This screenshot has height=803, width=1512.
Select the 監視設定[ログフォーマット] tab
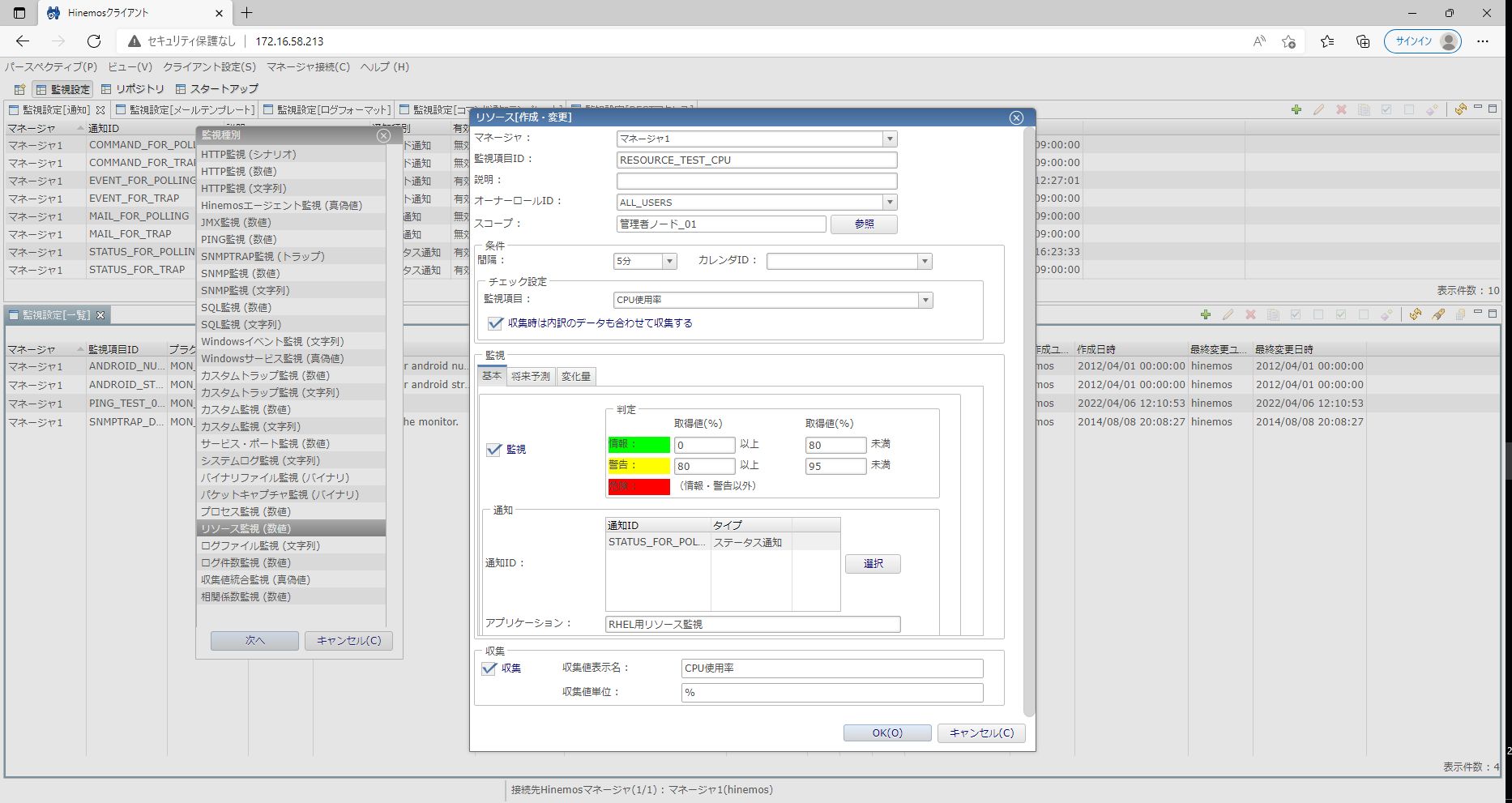[327, 109]
